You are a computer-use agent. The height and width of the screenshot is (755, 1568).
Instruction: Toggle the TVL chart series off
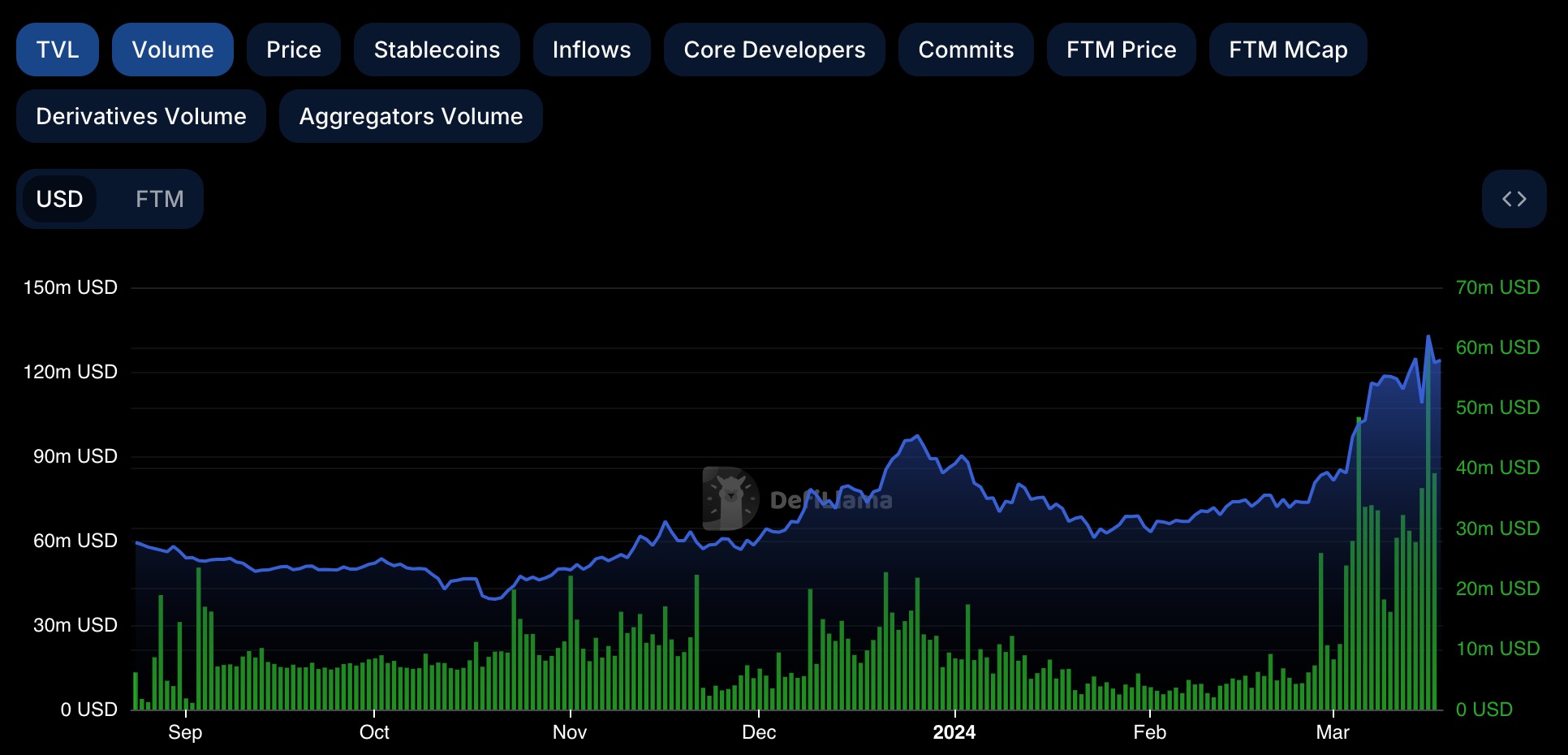(x=58, y=50)
